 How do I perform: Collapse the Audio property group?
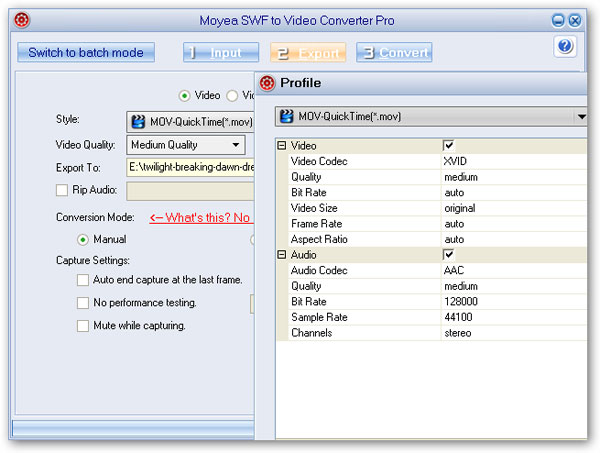[282, 254]
